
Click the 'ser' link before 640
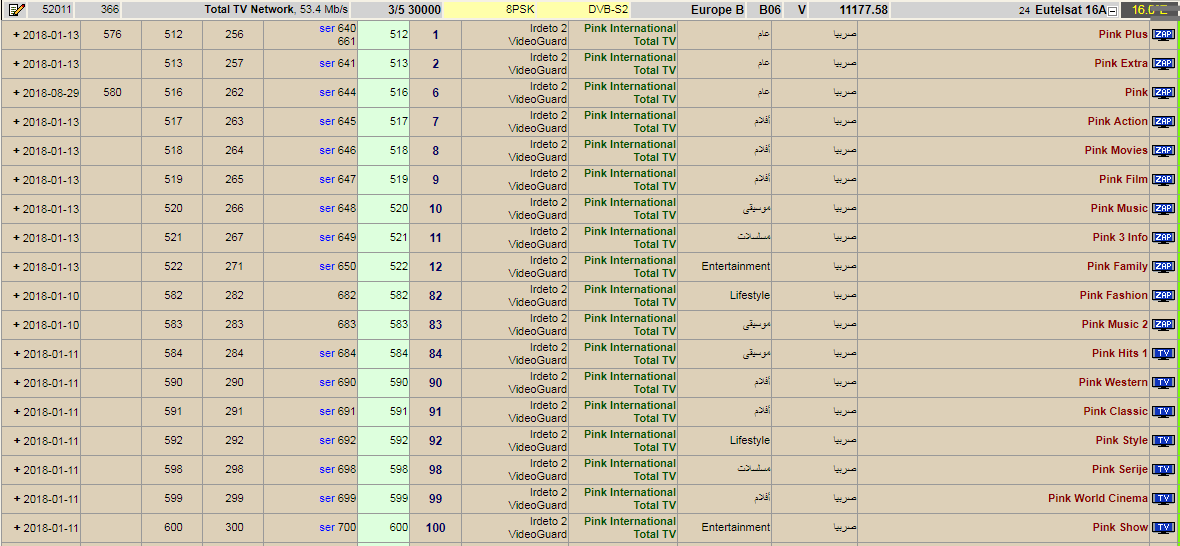click(x=327, y=29)
